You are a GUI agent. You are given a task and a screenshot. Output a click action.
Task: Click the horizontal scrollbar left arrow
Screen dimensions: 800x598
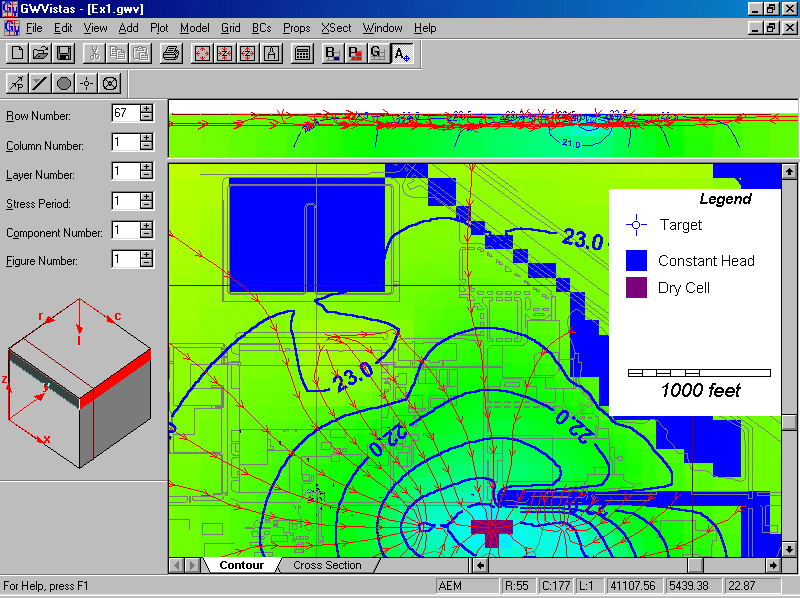coord(480,565)
